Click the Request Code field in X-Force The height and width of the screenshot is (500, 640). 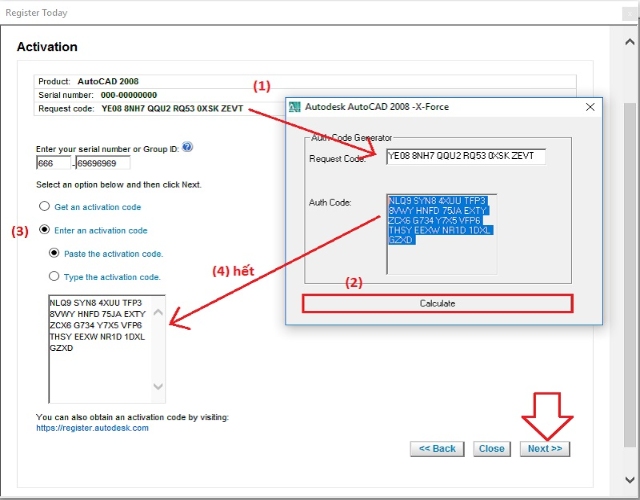[x=466, y=156]
